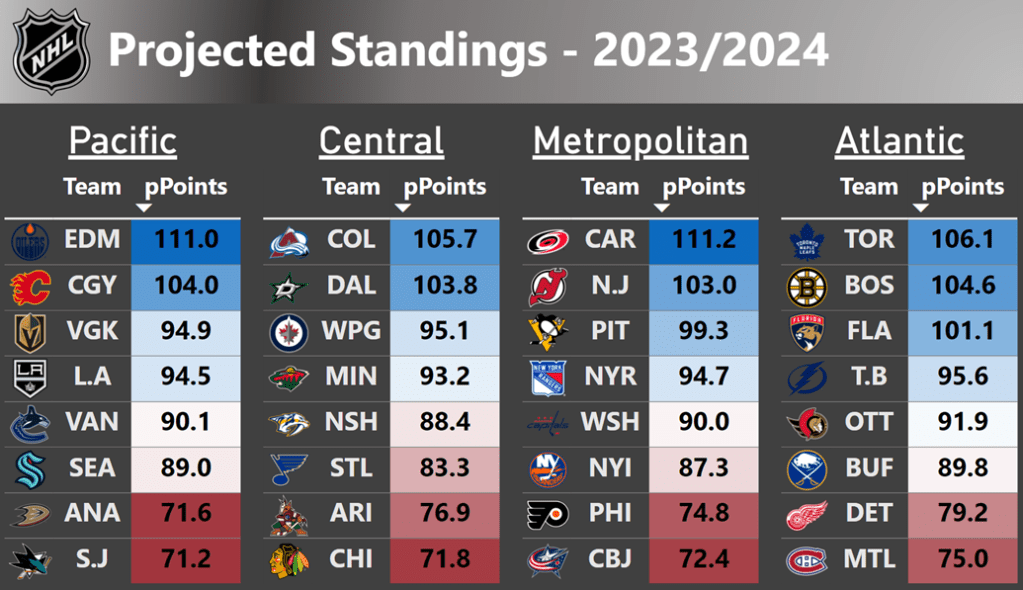1023x590 pixels.
Task: Click the Boston Bruins logo
Action: click(807, 287)
